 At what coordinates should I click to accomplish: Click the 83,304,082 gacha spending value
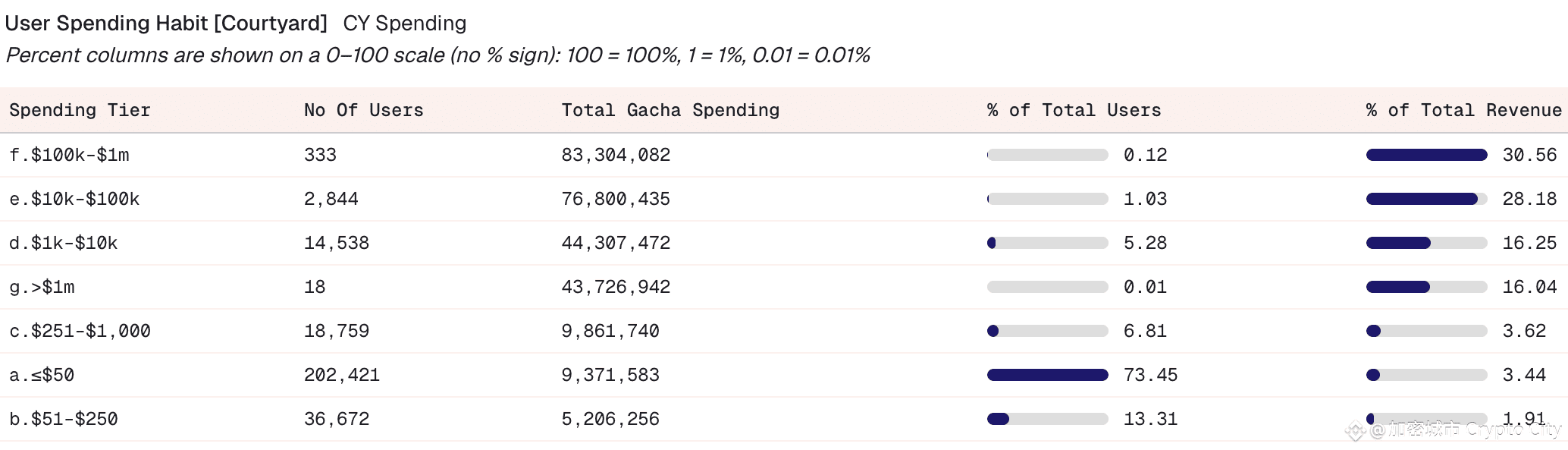(616, 155)
